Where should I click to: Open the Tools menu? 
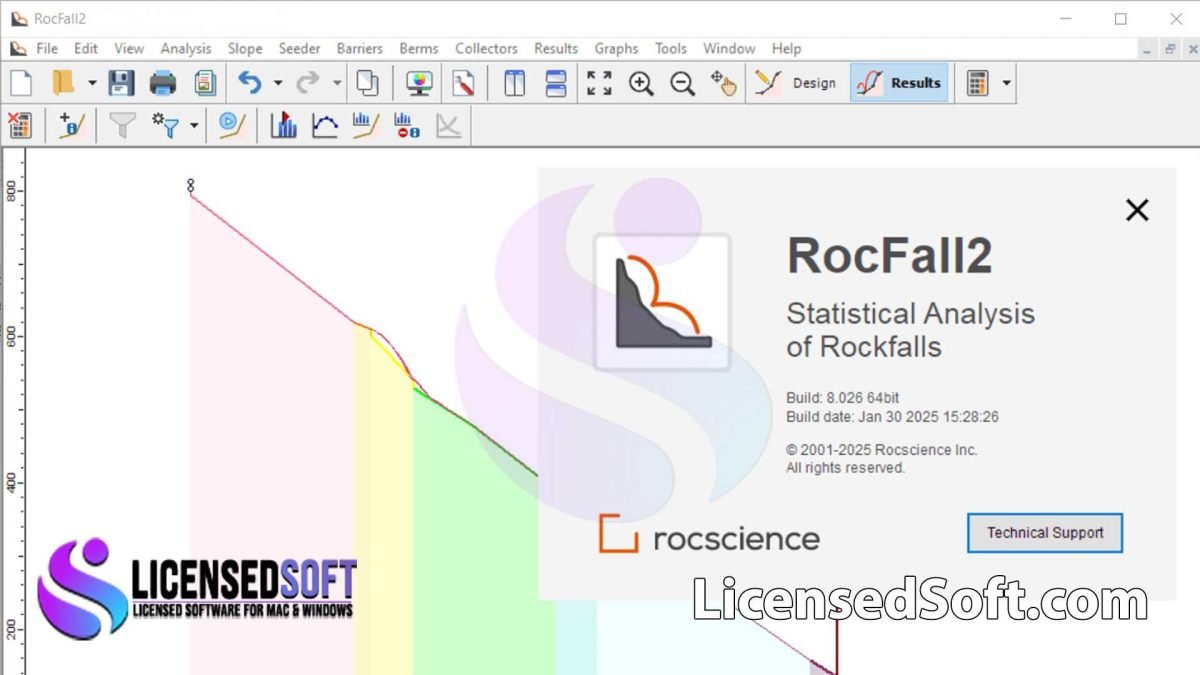671,48
